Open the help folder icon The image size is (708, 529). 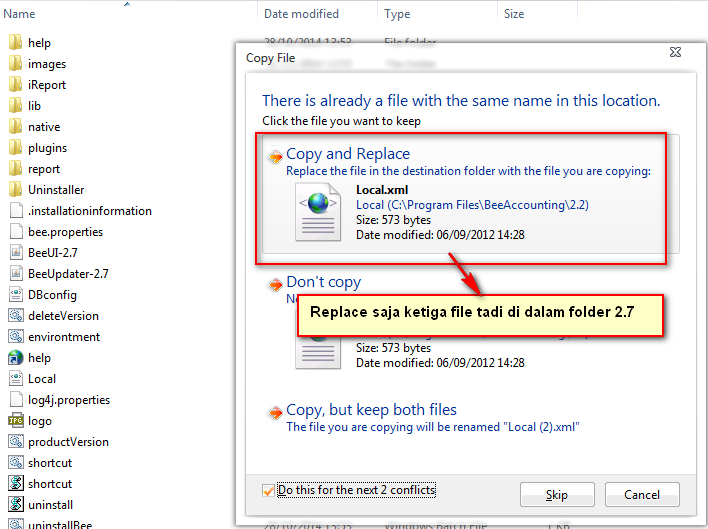[15, 42]
